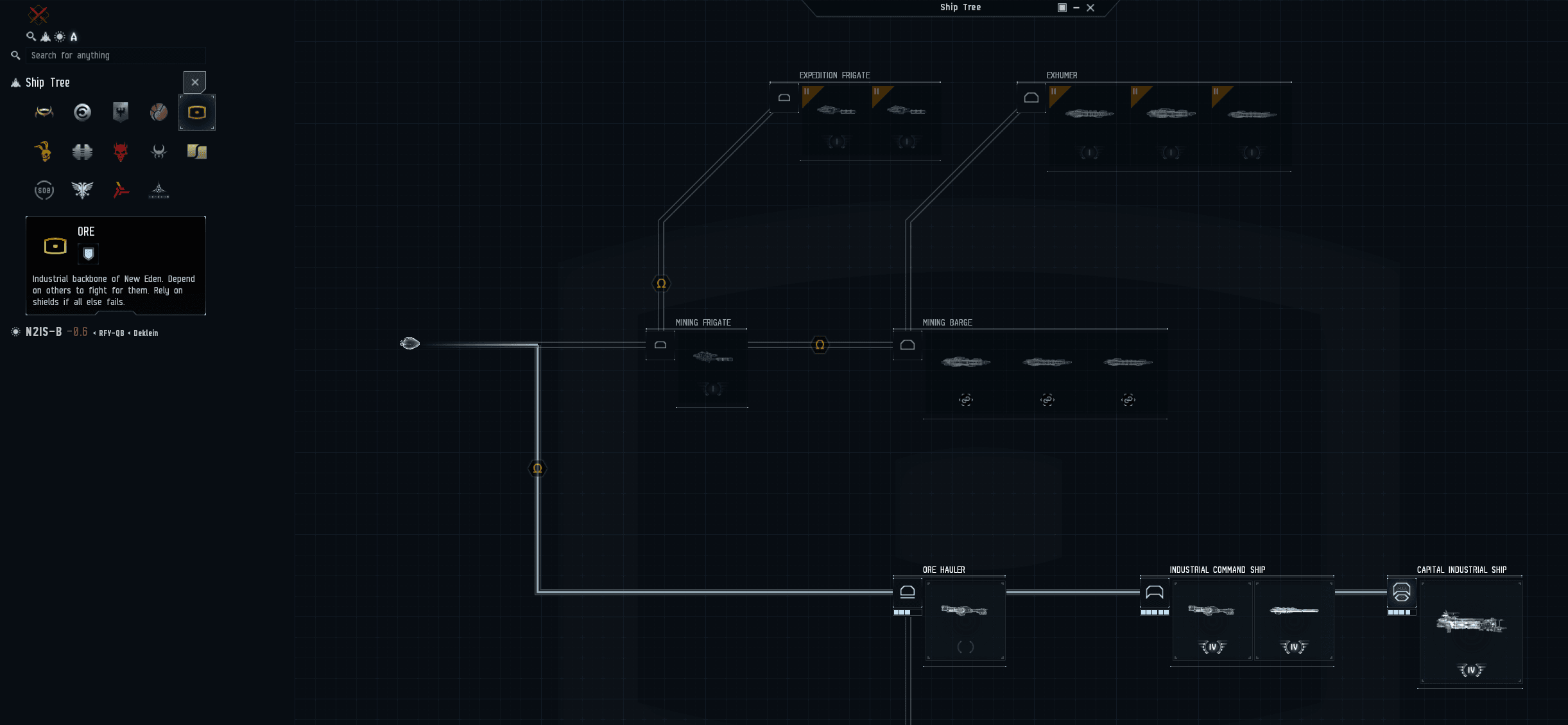Select the gold square Serpentis faction icon

(x=197, y=152)
